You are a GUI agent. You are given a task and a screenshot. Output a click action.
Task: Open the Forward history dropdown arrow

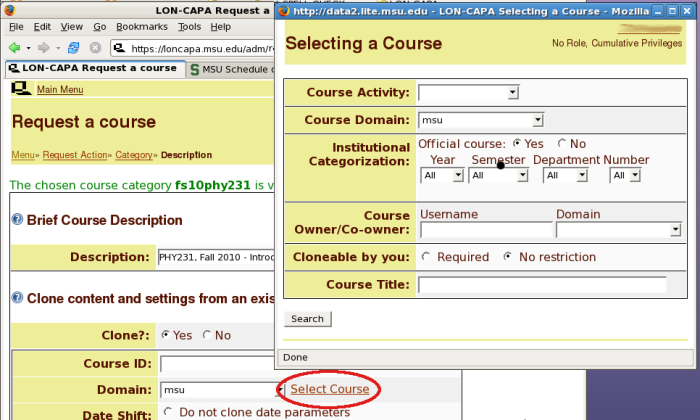(58, 48)
